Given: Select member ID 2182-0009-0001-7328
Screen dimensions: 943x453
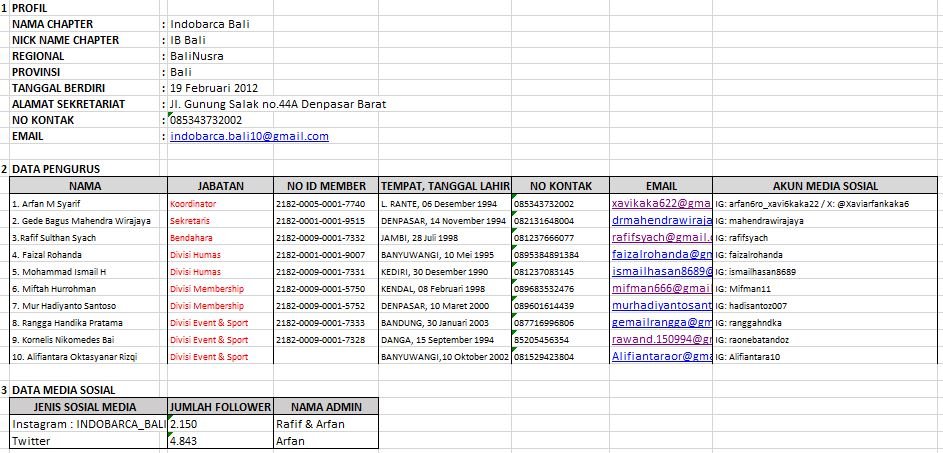Looking at the screenshot, I should [326, 339].
